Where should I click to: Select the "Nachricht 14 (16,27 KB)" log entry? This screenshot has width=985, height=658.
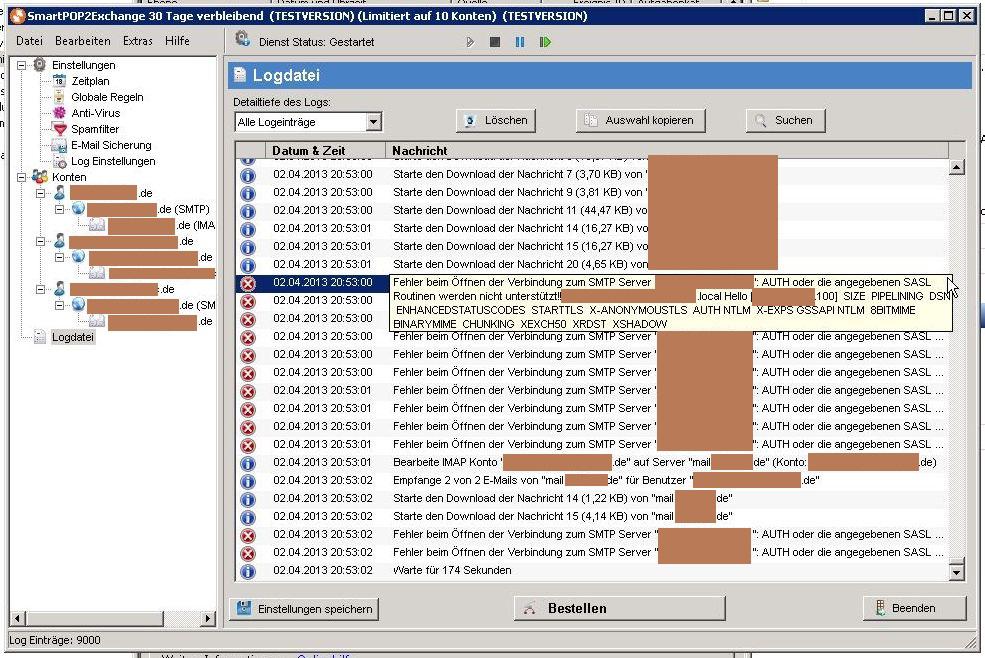point(591,228)
